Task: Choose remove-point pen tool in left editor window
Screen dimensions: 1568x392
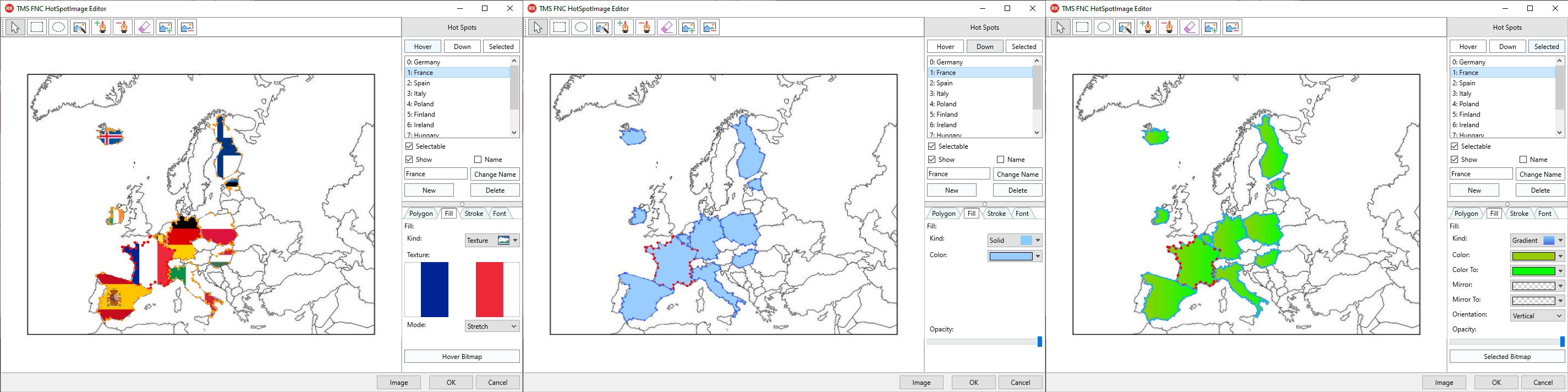Action: (123, 28)
